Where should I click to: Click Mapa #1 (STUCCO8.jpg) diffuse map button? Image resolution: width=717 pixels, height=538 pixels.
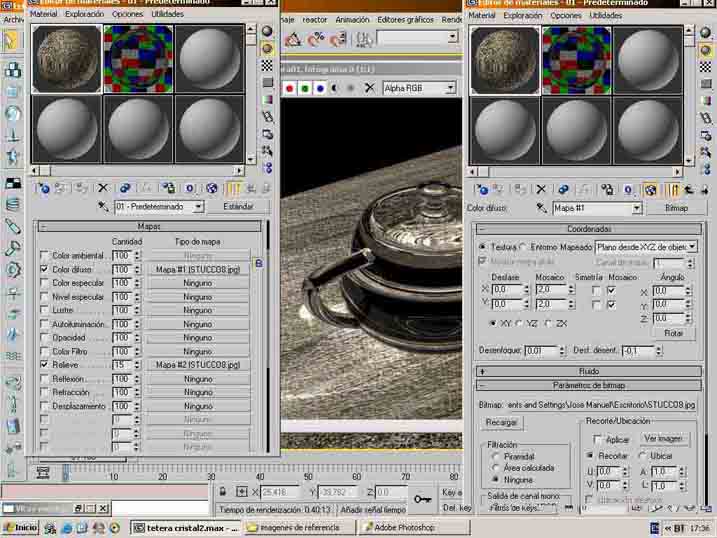pyautogui.click(x=198, y=269)
